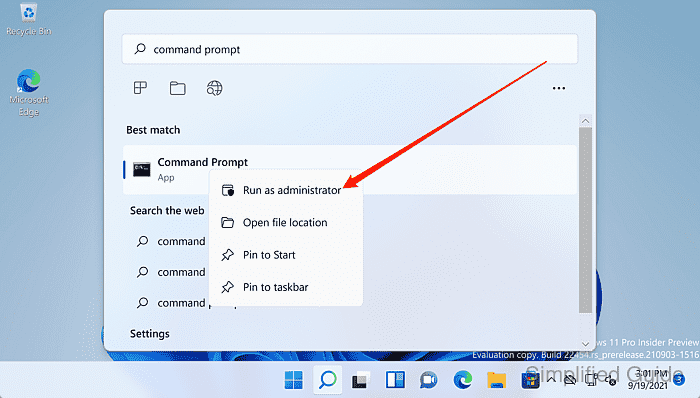The image size is (700, 398).
Task: Click the scroll up arrow in results
Action: pos(585,121)
